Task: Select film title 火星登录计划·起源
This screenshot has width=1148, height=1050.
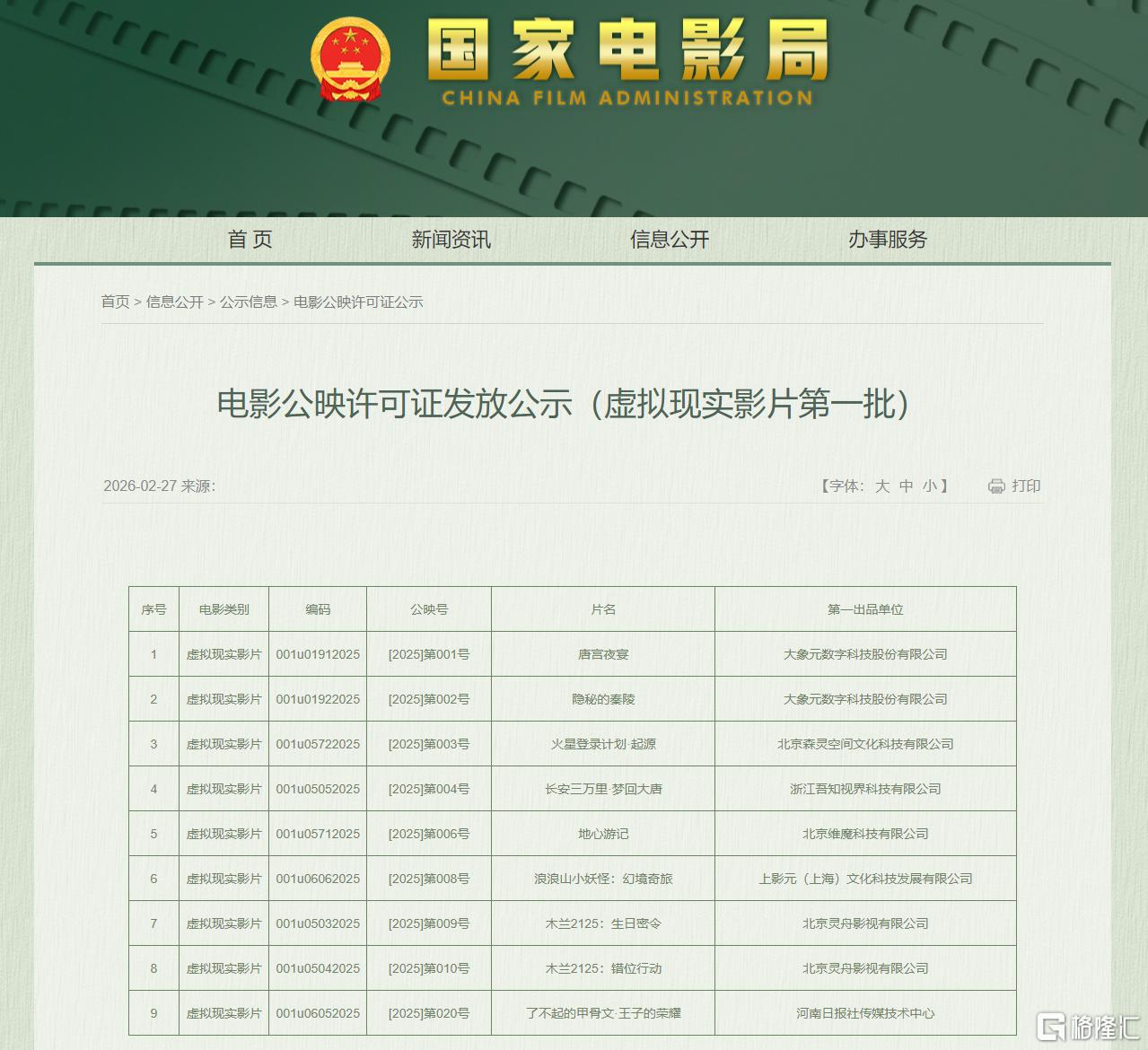Action: coord(603,744)
